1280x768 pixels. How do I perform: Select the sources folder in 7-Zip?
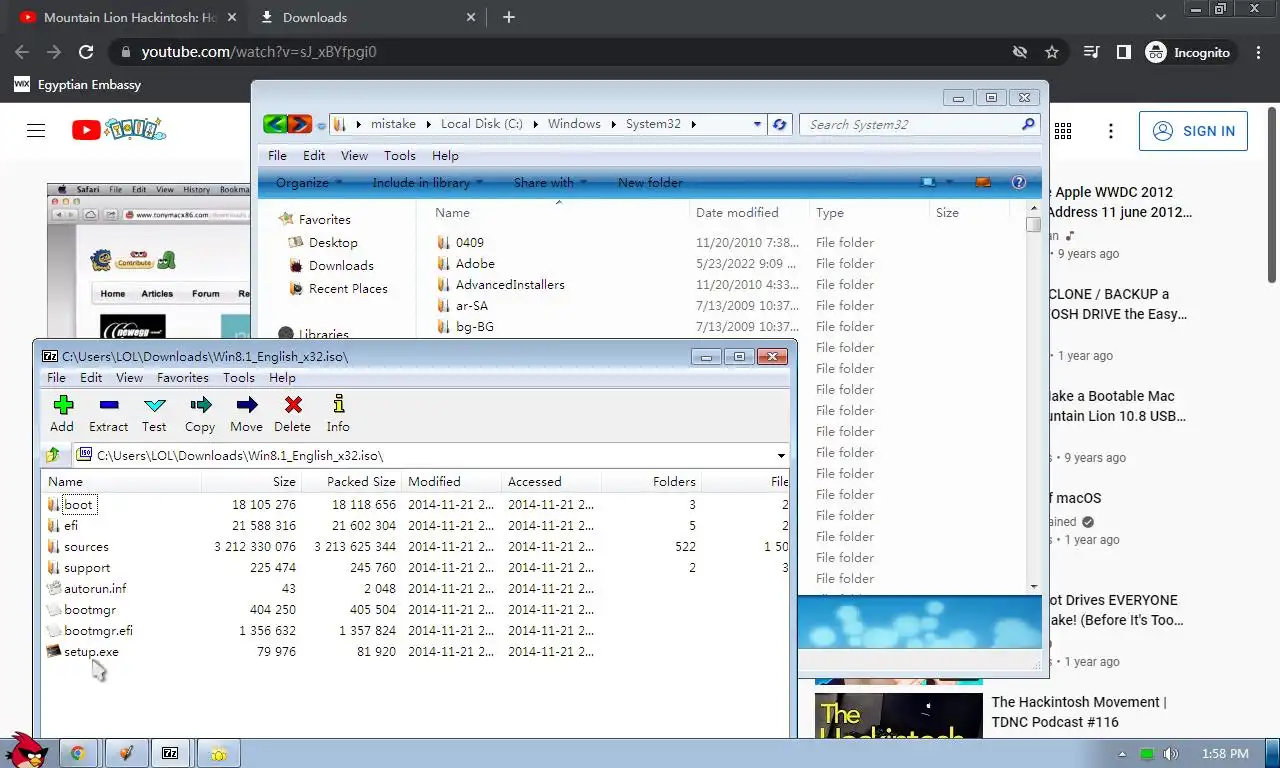pyautogui.click(x=86, y=547)
